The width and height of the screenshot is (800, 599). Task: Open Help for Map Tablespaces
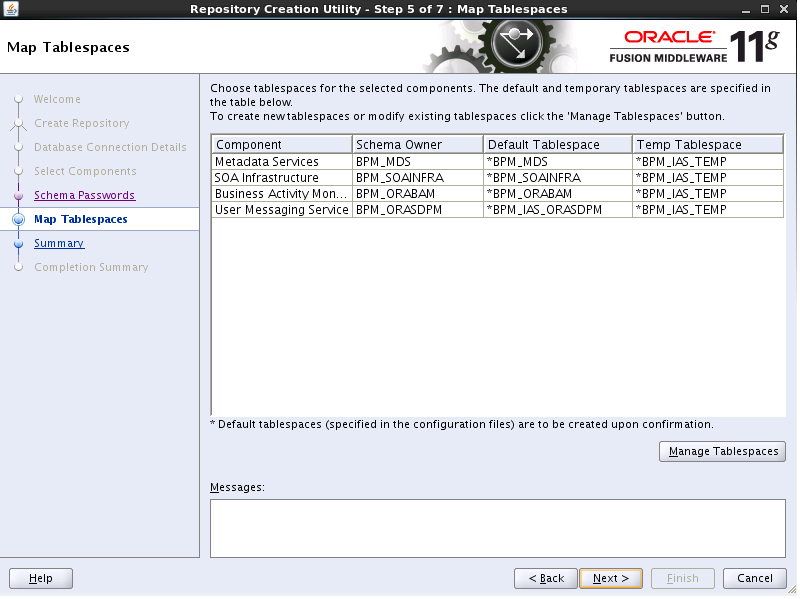41,580
